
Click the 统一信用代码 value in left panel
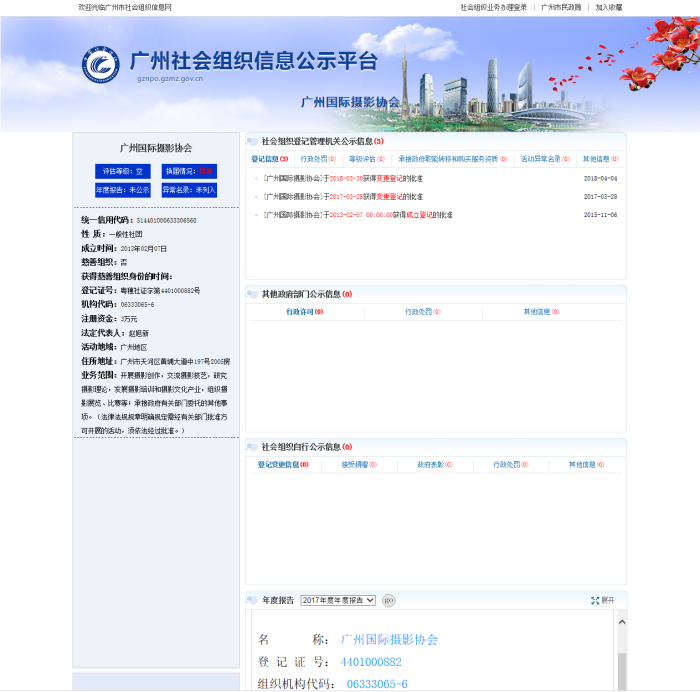(167, 221)
